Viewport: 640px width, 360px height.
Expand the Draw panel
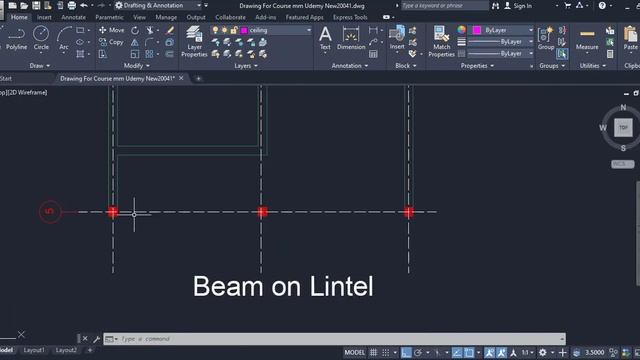click(40, 65)
